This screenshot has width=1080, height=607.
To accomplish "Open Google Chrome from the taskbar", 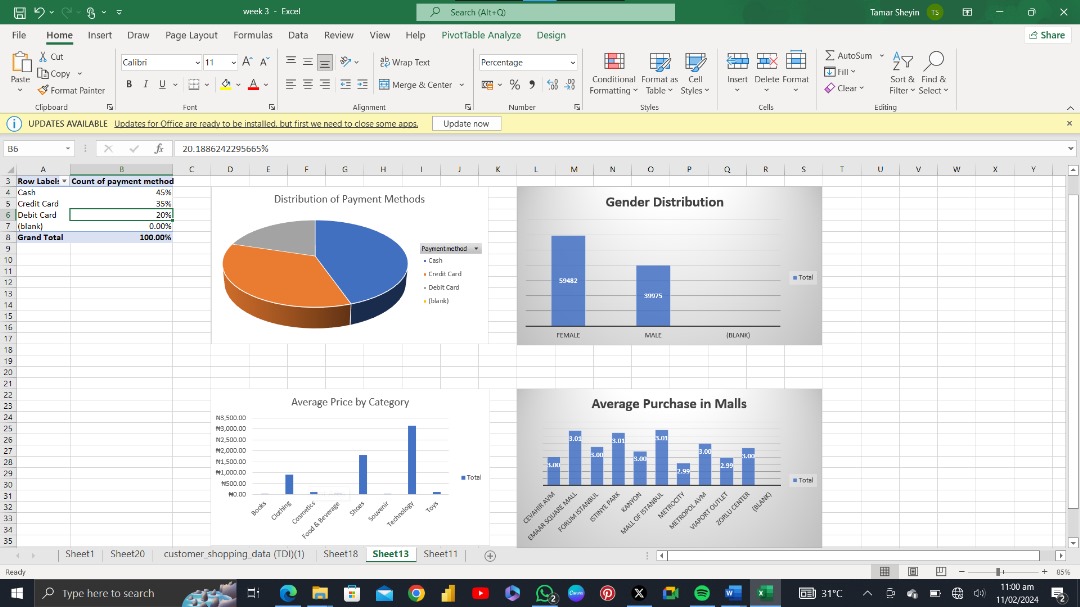I will 416,593.
